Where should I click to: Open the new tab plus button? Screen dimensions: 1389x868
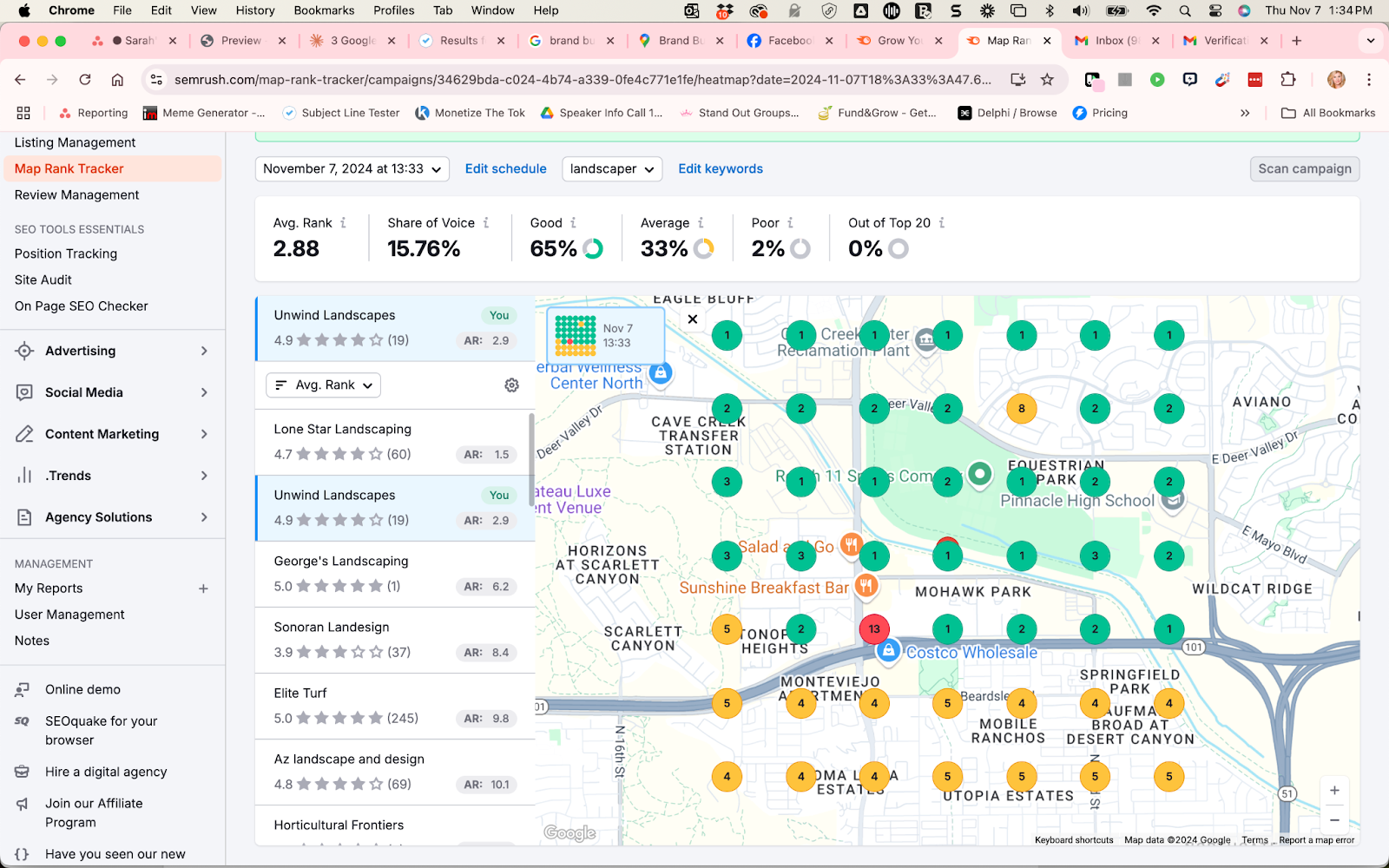(1296, 41)
